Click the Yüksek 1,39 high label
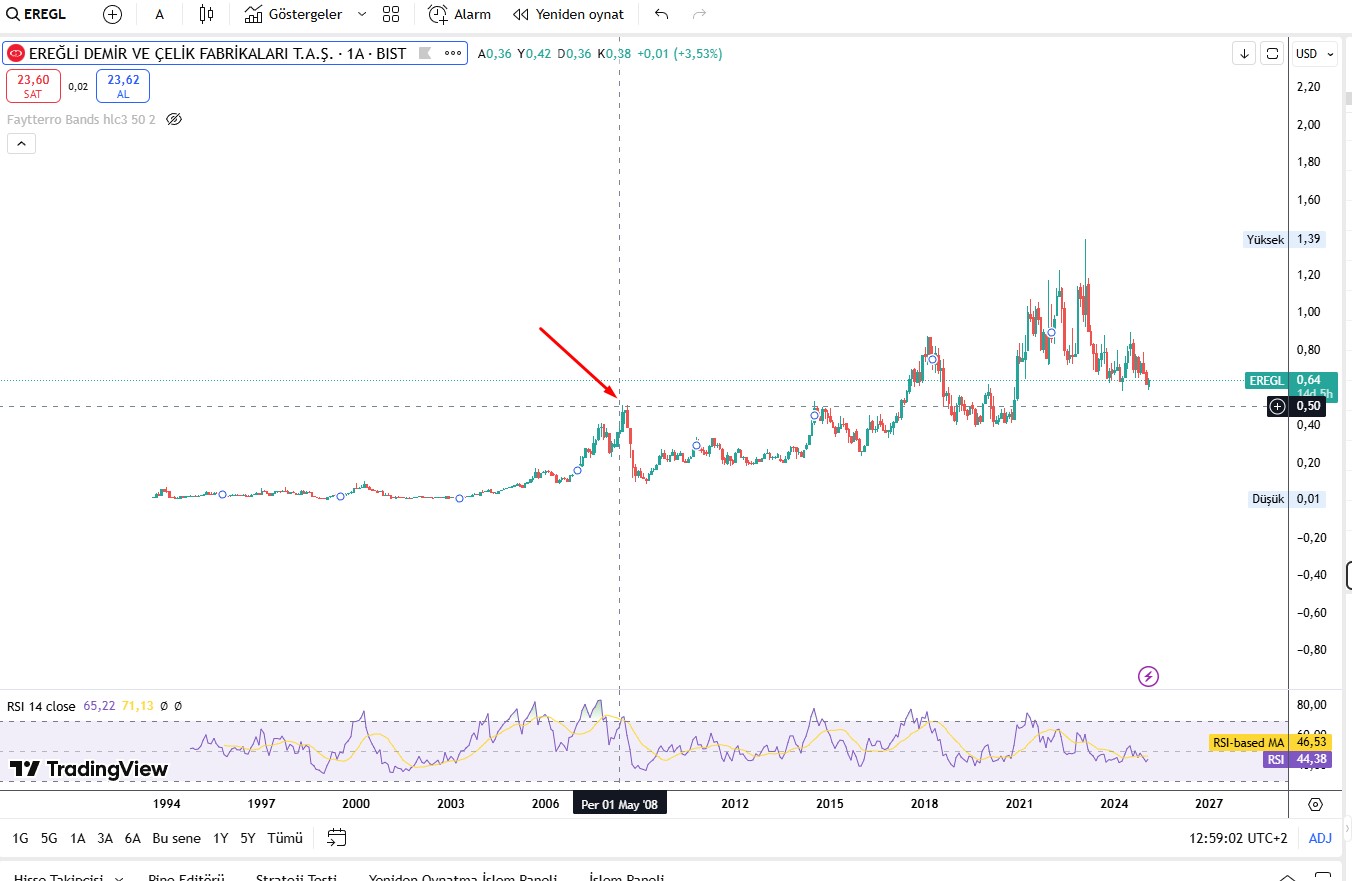1352x881 pixels. click(1284, 240)
